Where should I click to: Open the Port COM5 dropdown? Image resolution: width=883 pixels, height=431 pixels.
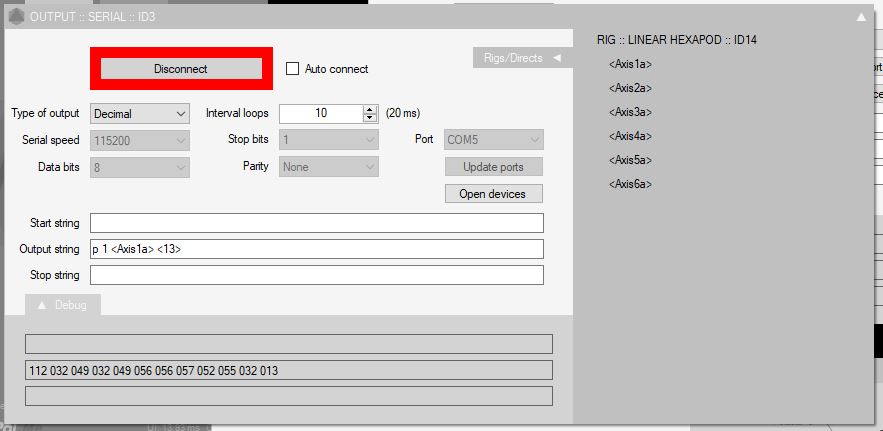[494, 140]
